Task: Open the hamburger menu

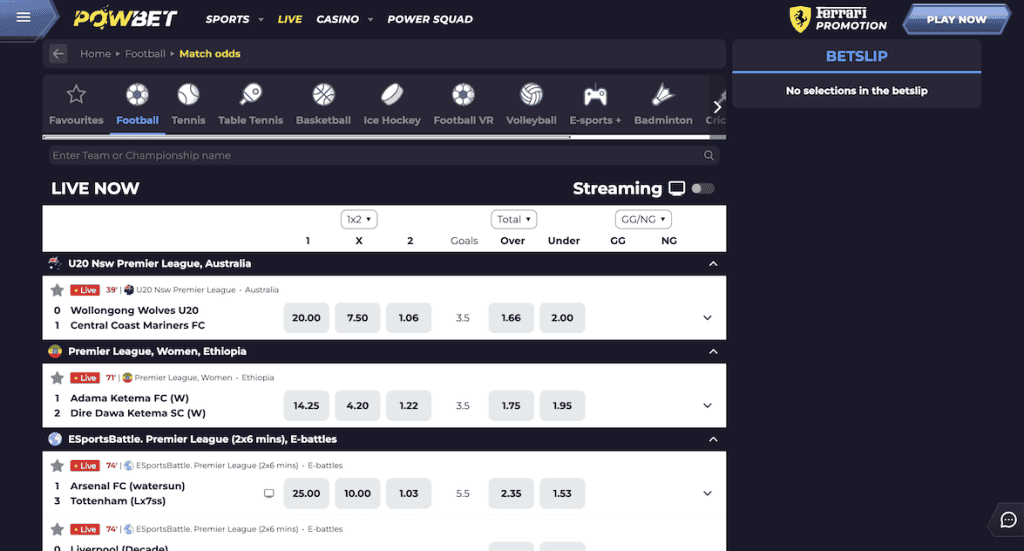Action: (x=24, y=18)
